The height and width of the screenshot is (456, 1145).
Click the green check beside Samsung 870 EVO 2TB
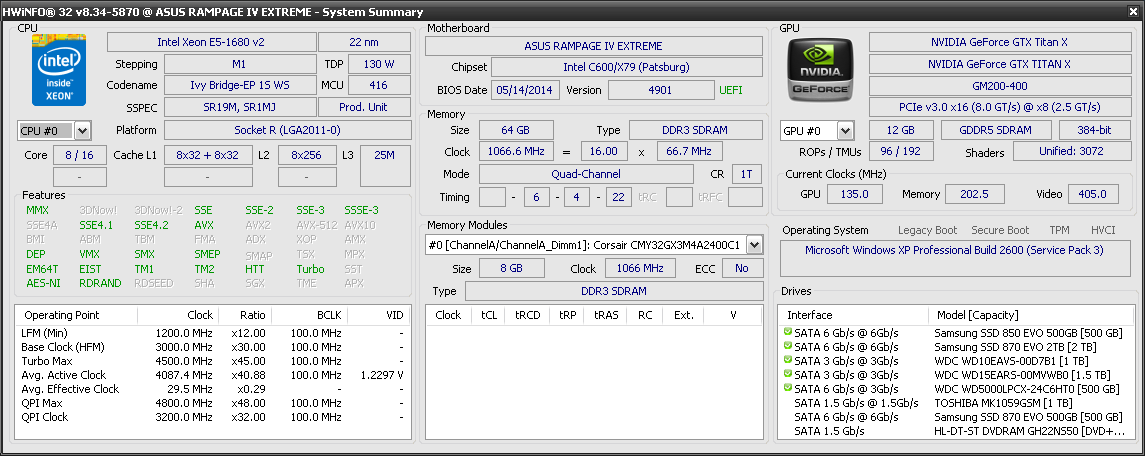[x=788, y=347]
